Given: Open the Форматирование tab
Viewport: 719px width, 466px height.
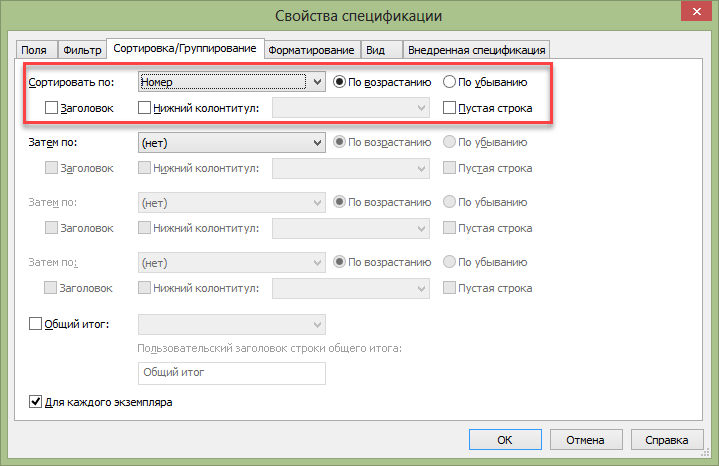Looking at the screenshot, I should click(311, 50).
